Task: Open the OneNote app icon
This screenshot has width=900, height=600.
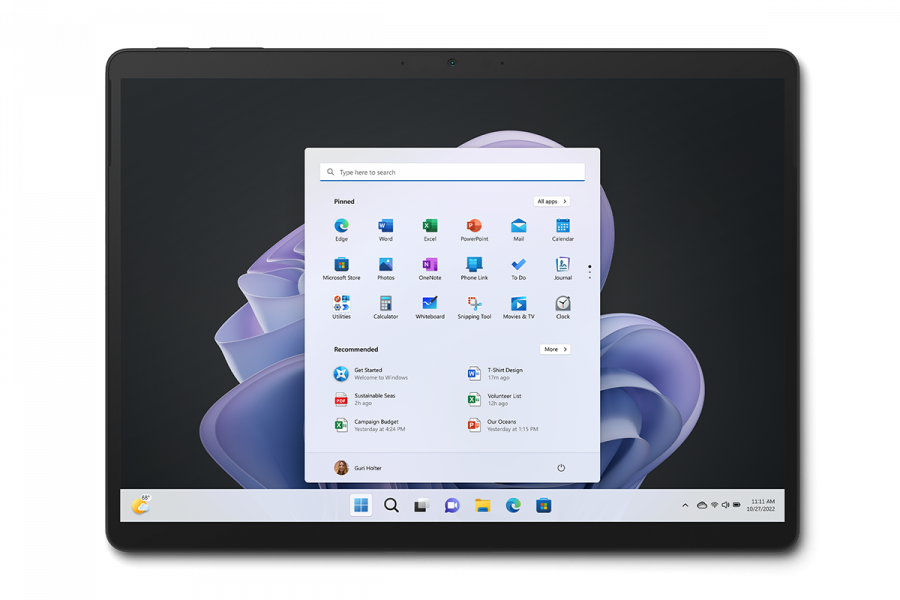Action: click(430, 266)
